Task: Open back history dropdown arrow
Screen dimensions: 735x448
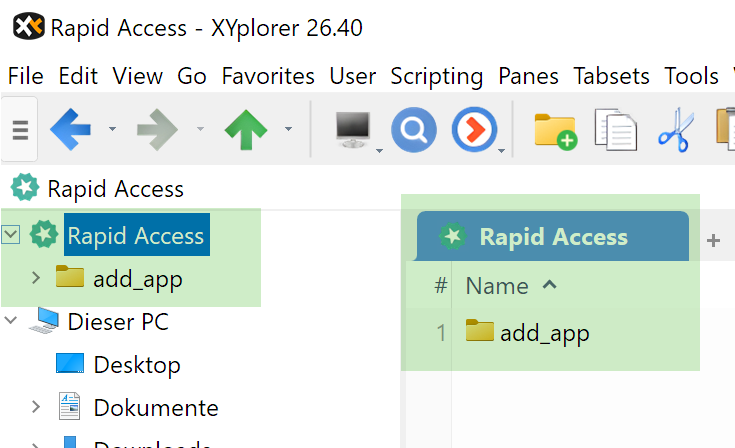Action: pos(112,128)
